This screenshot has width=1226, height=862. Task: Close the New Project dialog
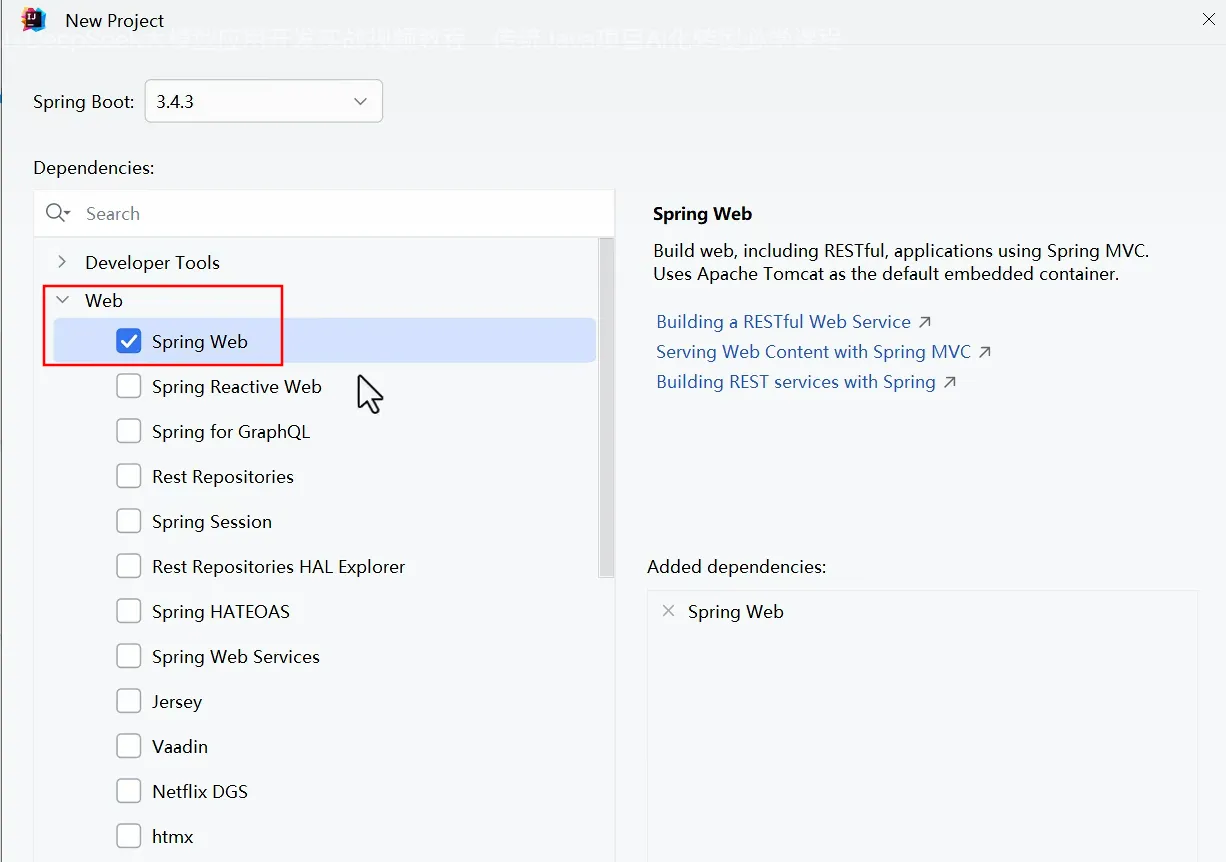pos(1209,19)
